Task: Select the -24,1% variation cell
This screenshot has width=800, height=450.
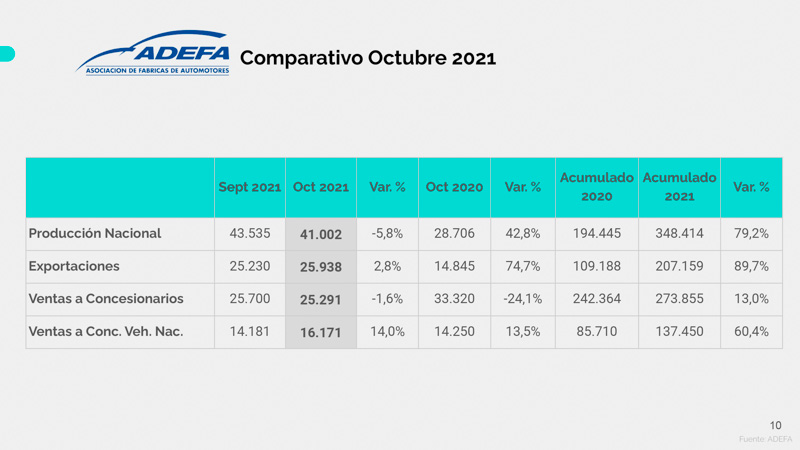Action: tap(522, 298)
